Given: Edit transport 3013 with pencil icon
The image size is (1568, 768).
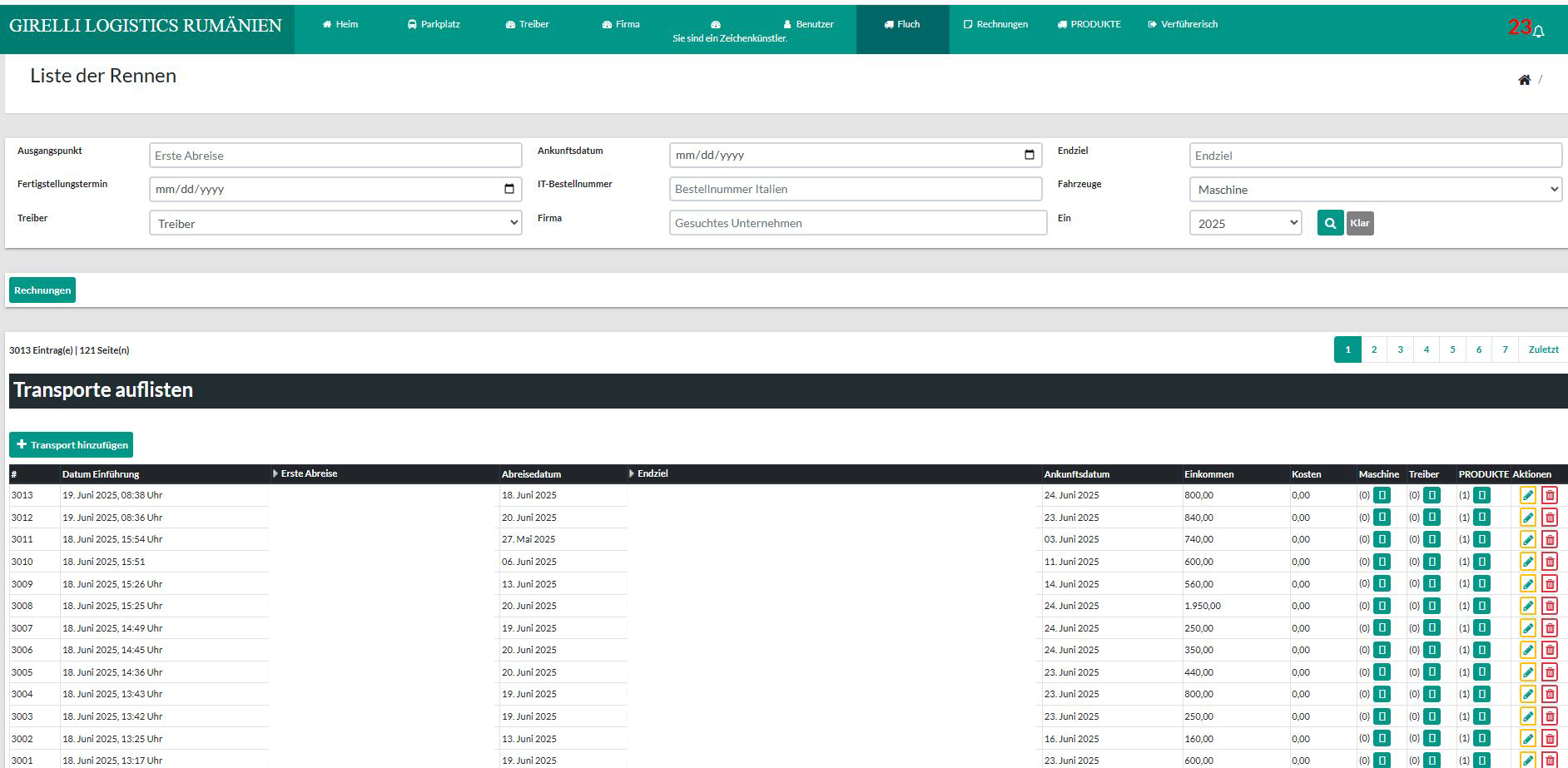Looking at the screenshot, I should coord(1527,495).
